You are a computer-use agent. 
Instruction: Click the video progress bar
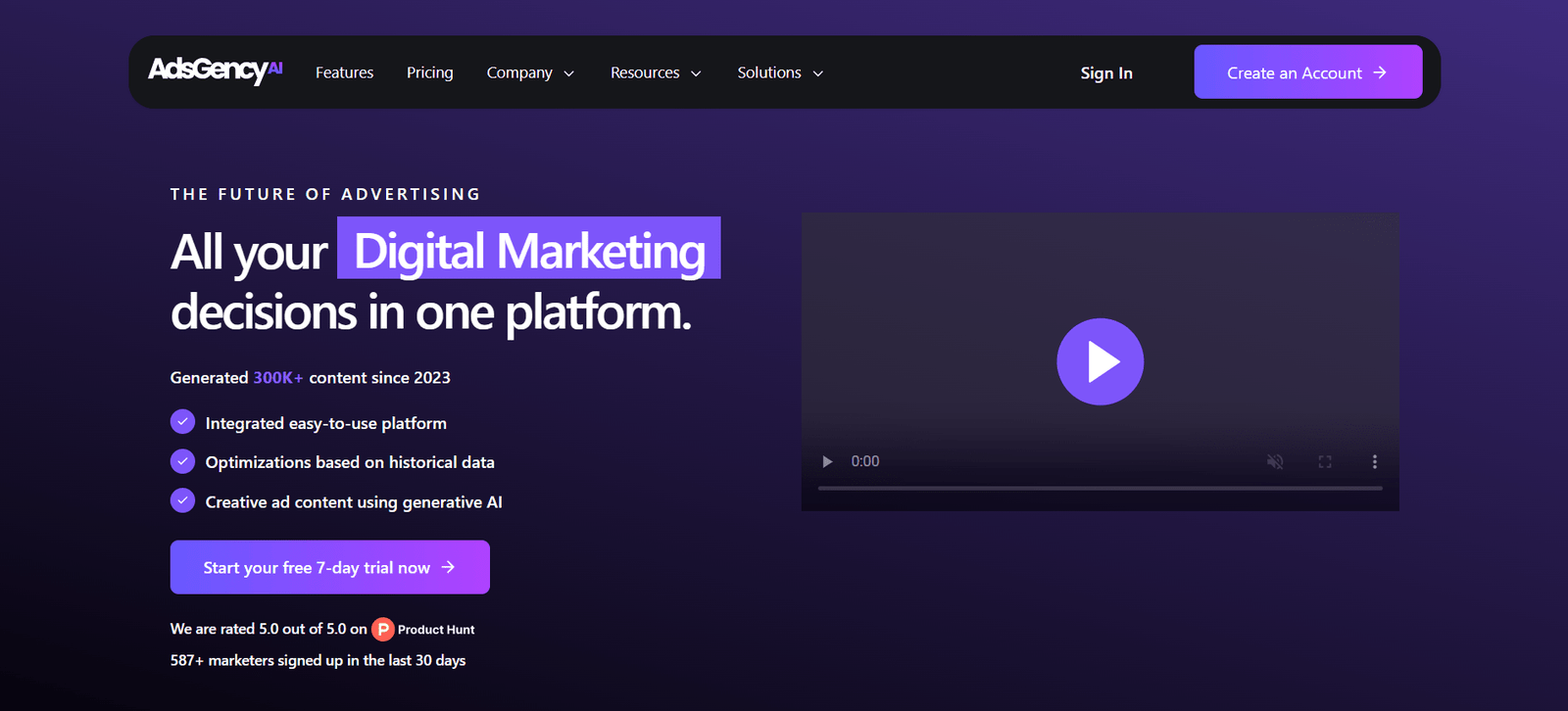(x=1100, y=488)
